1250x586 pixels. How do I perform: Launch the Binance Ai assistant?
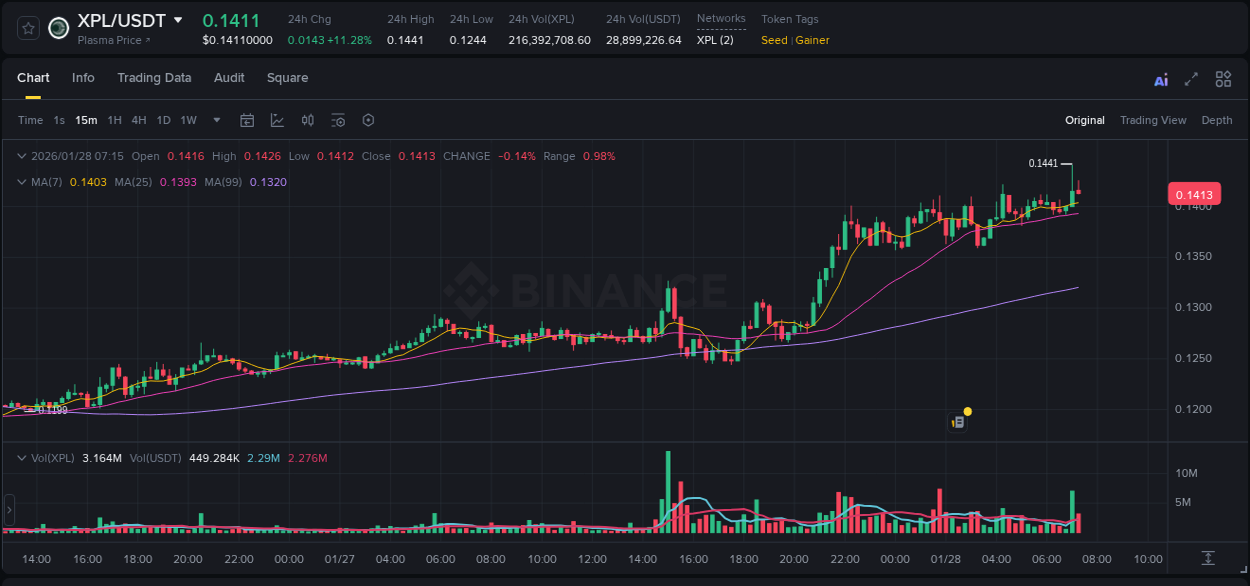(x=1160, y=78)
